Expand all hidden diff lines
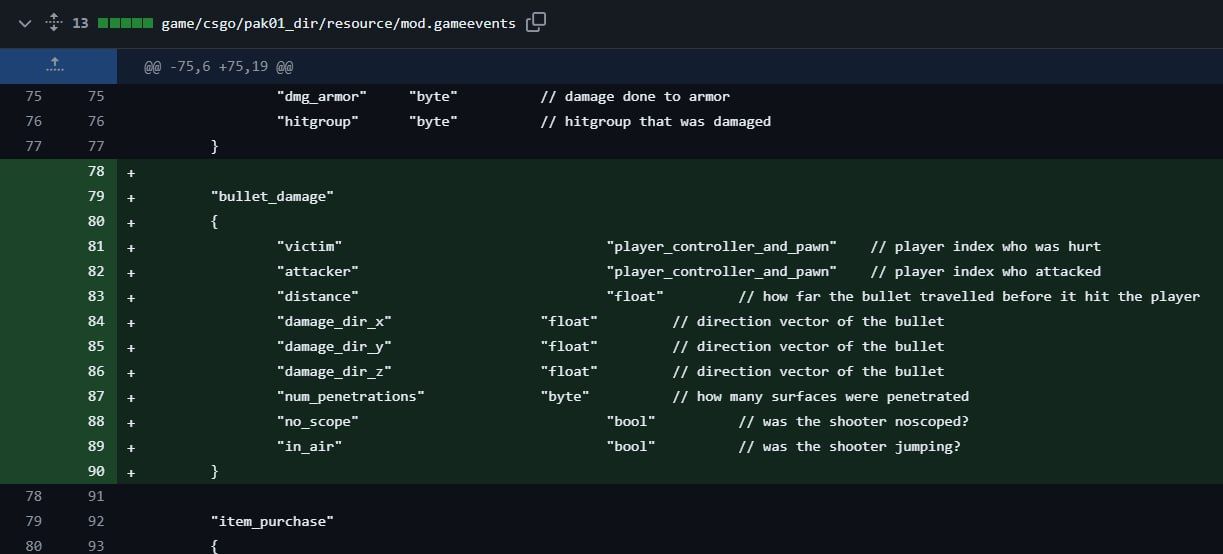The width and height of the screenshot is (1223, 554). (55, 22)
